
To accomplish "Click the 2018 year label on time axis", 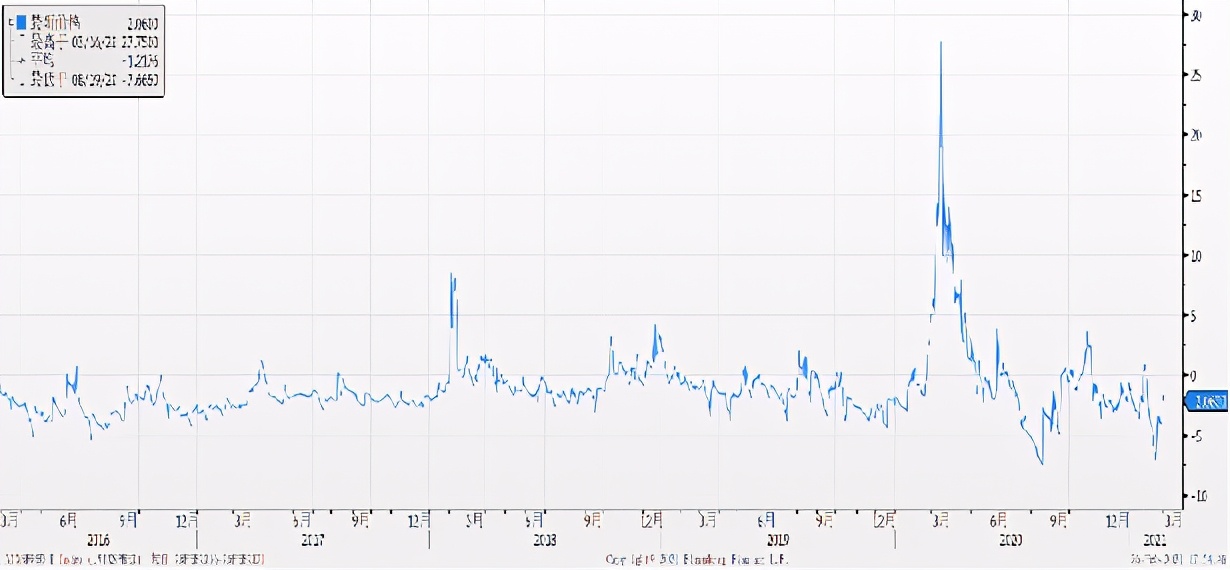I will 545,539.
